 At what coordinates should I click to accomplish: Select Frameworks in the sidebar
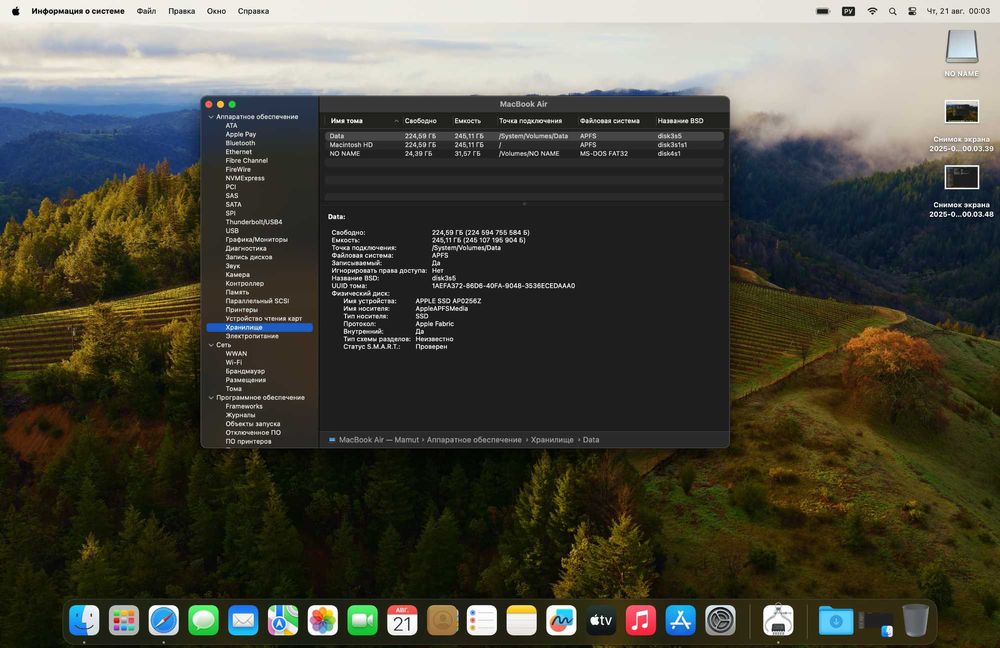[x=244, y=406]
